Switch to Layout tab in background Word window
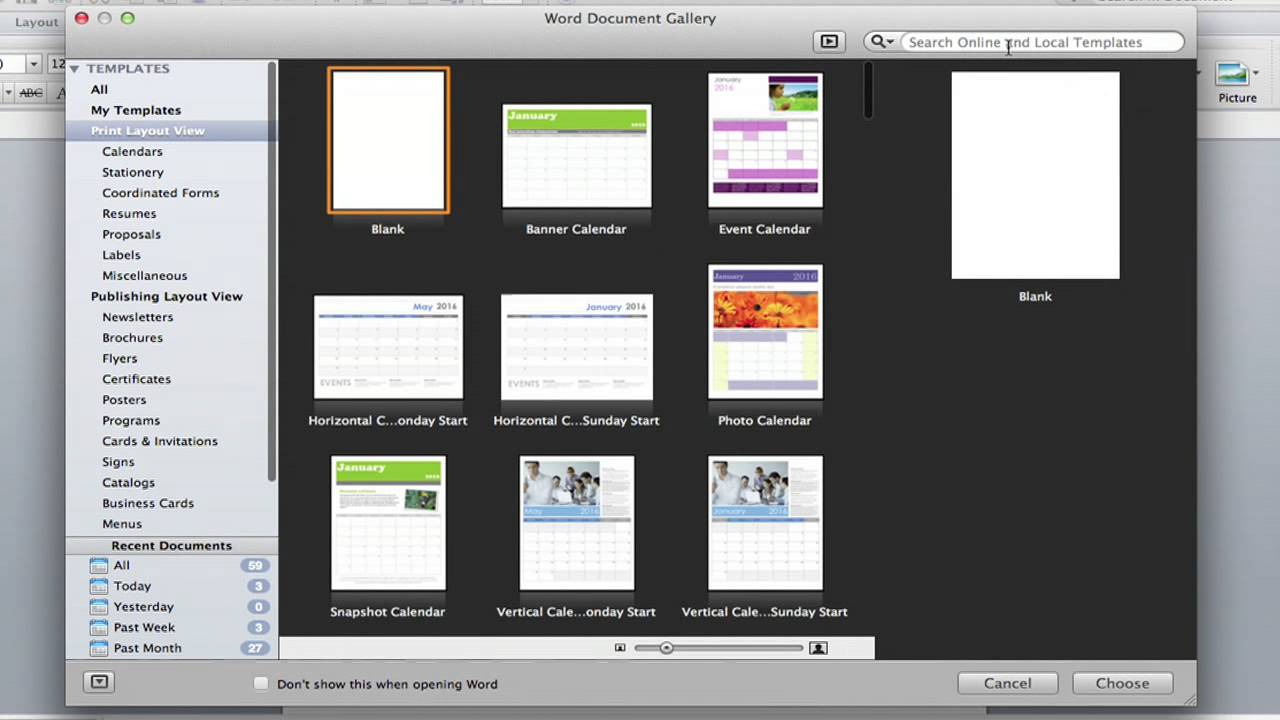This screenshot has height=720, width=1280. pos(36,22)
